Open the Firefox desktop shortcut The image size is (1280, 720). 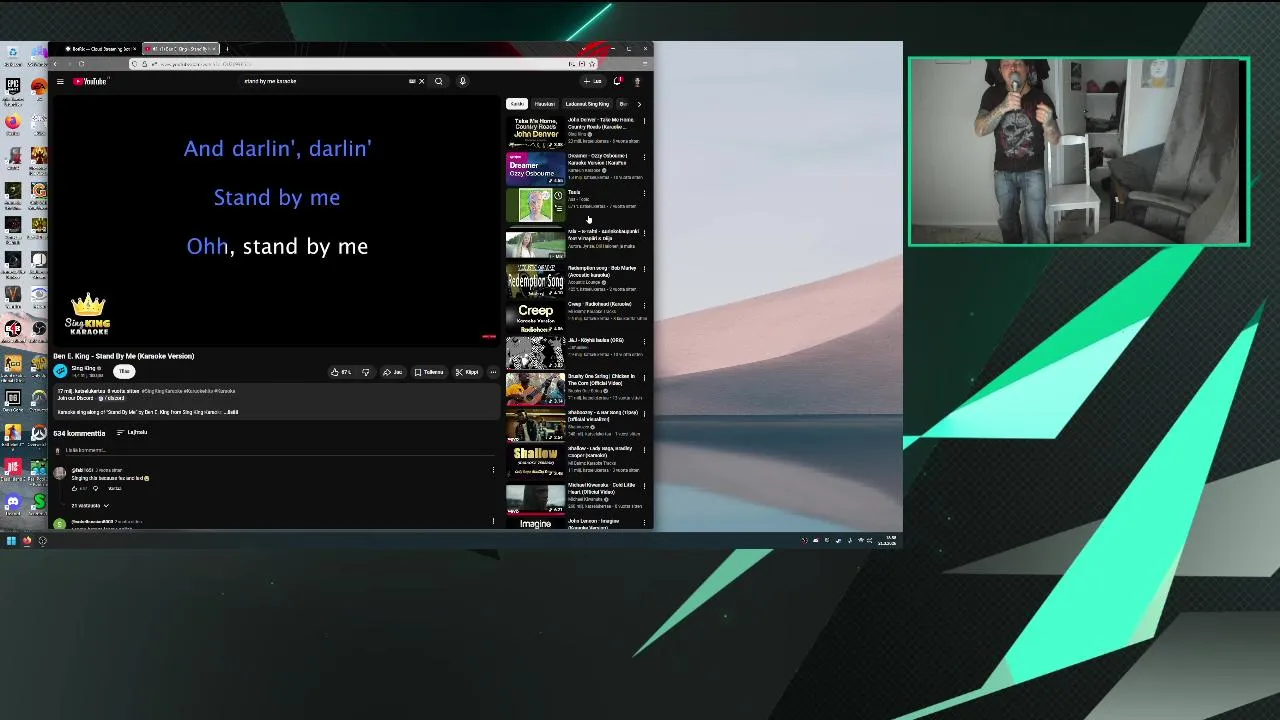tap(12, 122)
